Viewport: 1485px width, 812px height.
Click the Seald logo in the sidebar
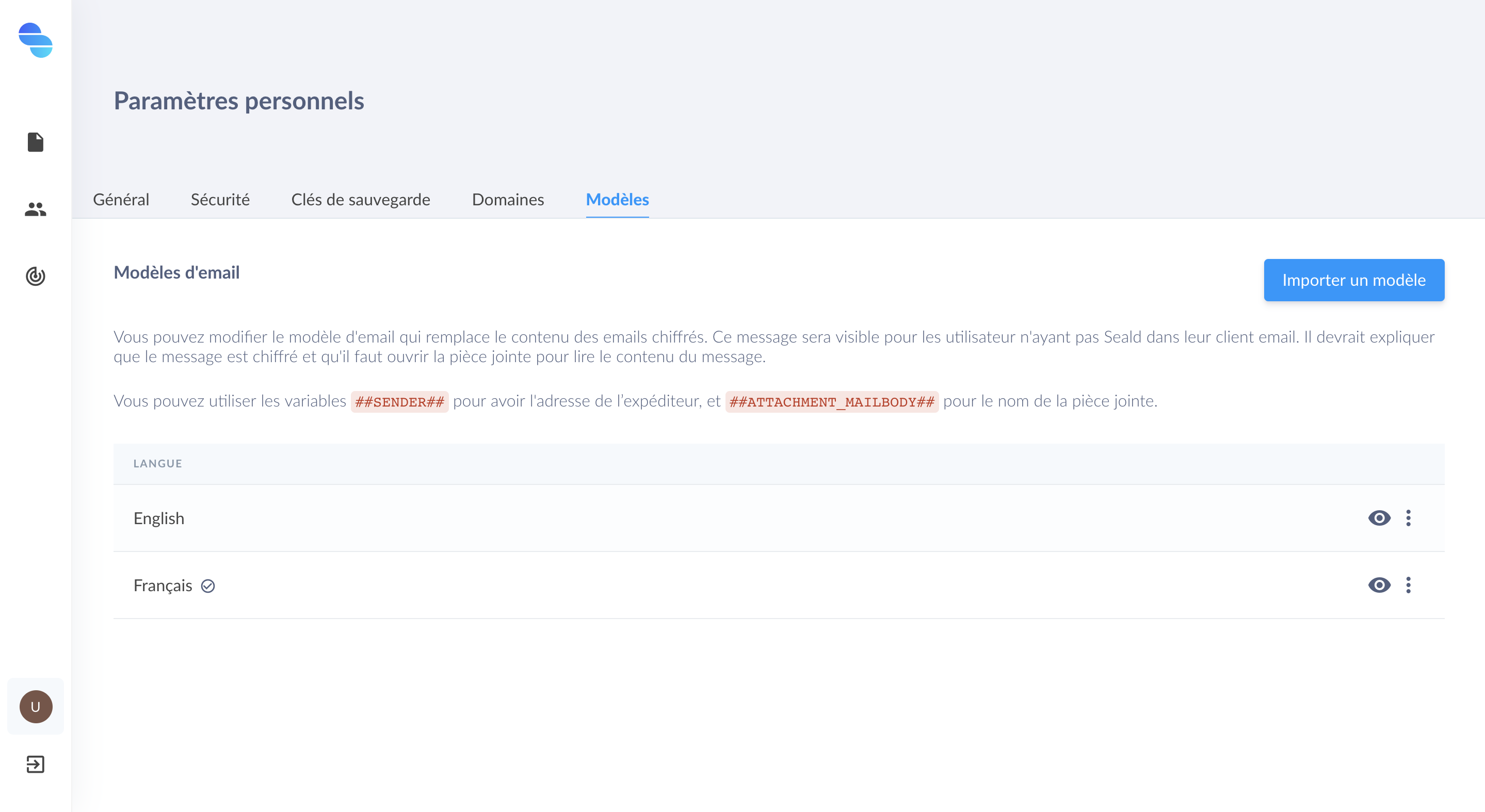pos(35,40)
